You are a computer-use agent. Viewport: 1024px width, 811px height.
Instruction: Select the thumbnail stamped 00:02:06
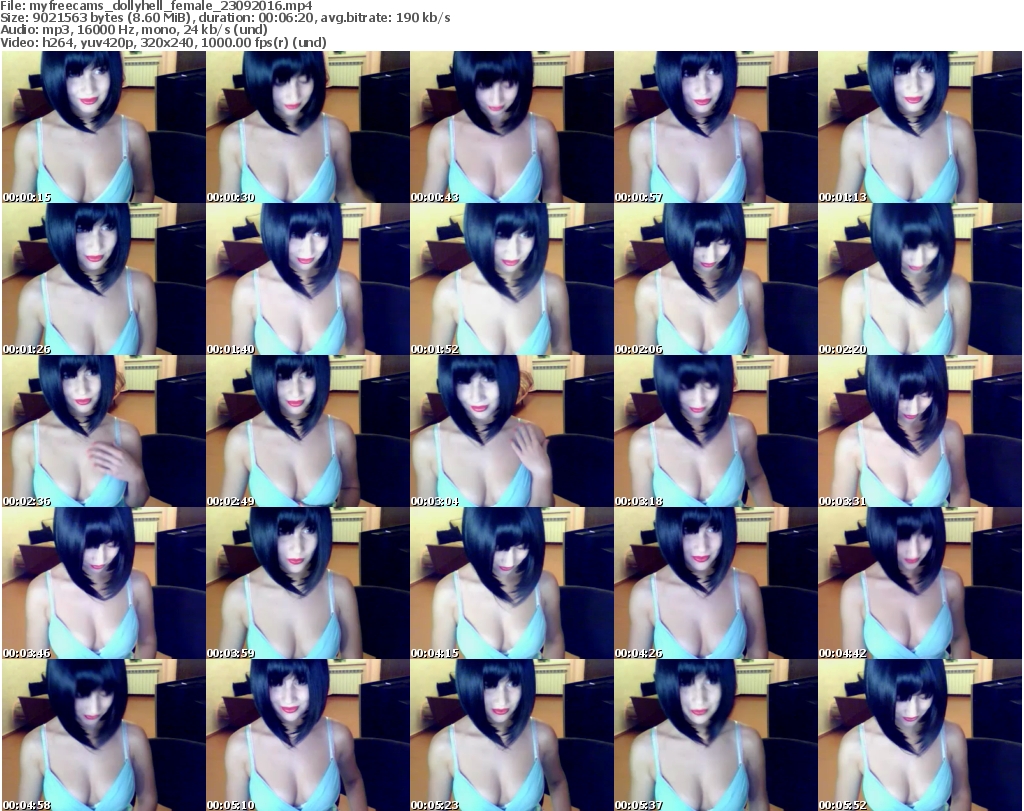coord(715,279)
